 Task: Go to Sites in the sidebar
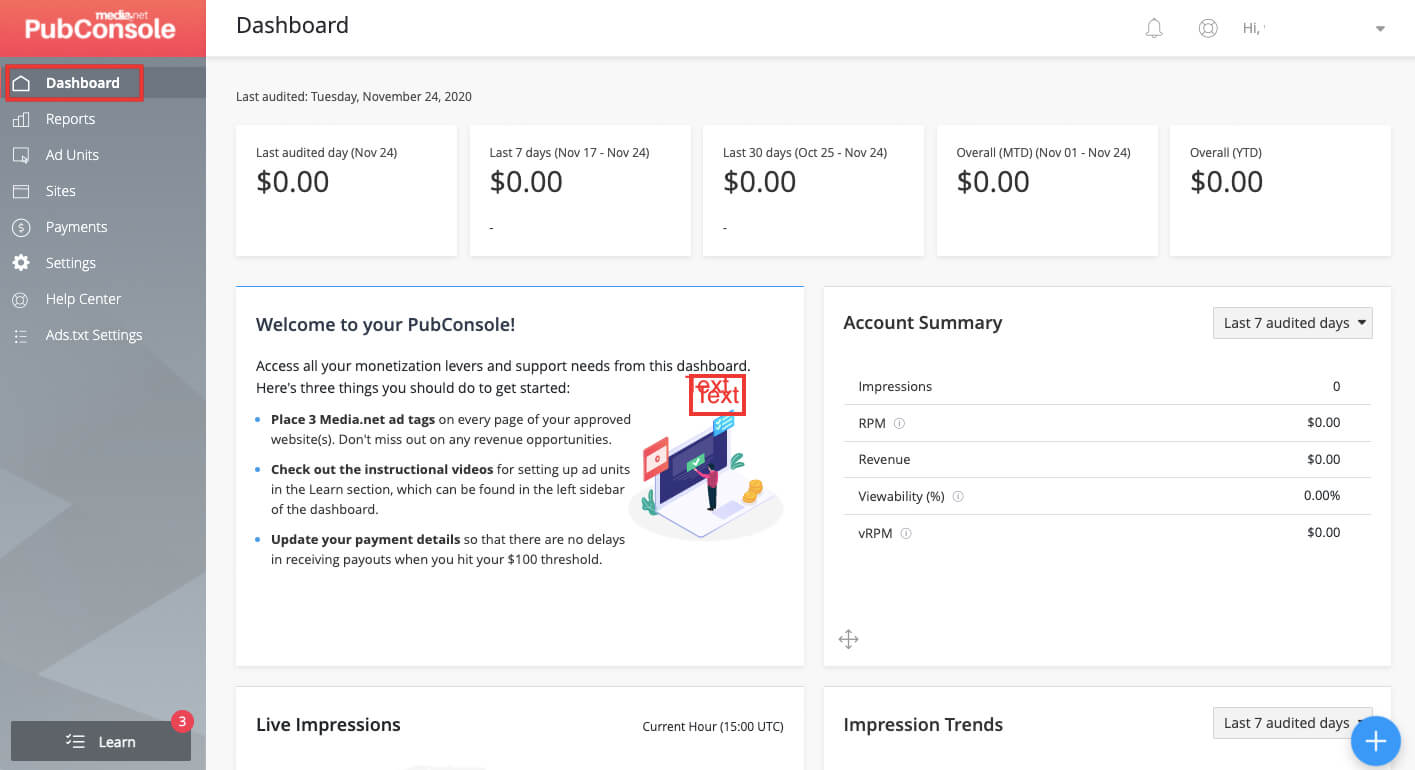click(61, 191)
